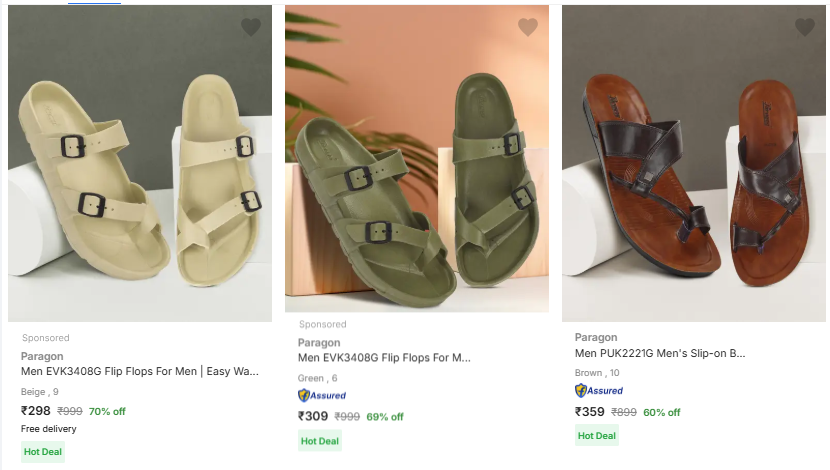Toggle wishlist heart on green flip flops
This screenshot has width=830, height=470.
coord(527,27)
